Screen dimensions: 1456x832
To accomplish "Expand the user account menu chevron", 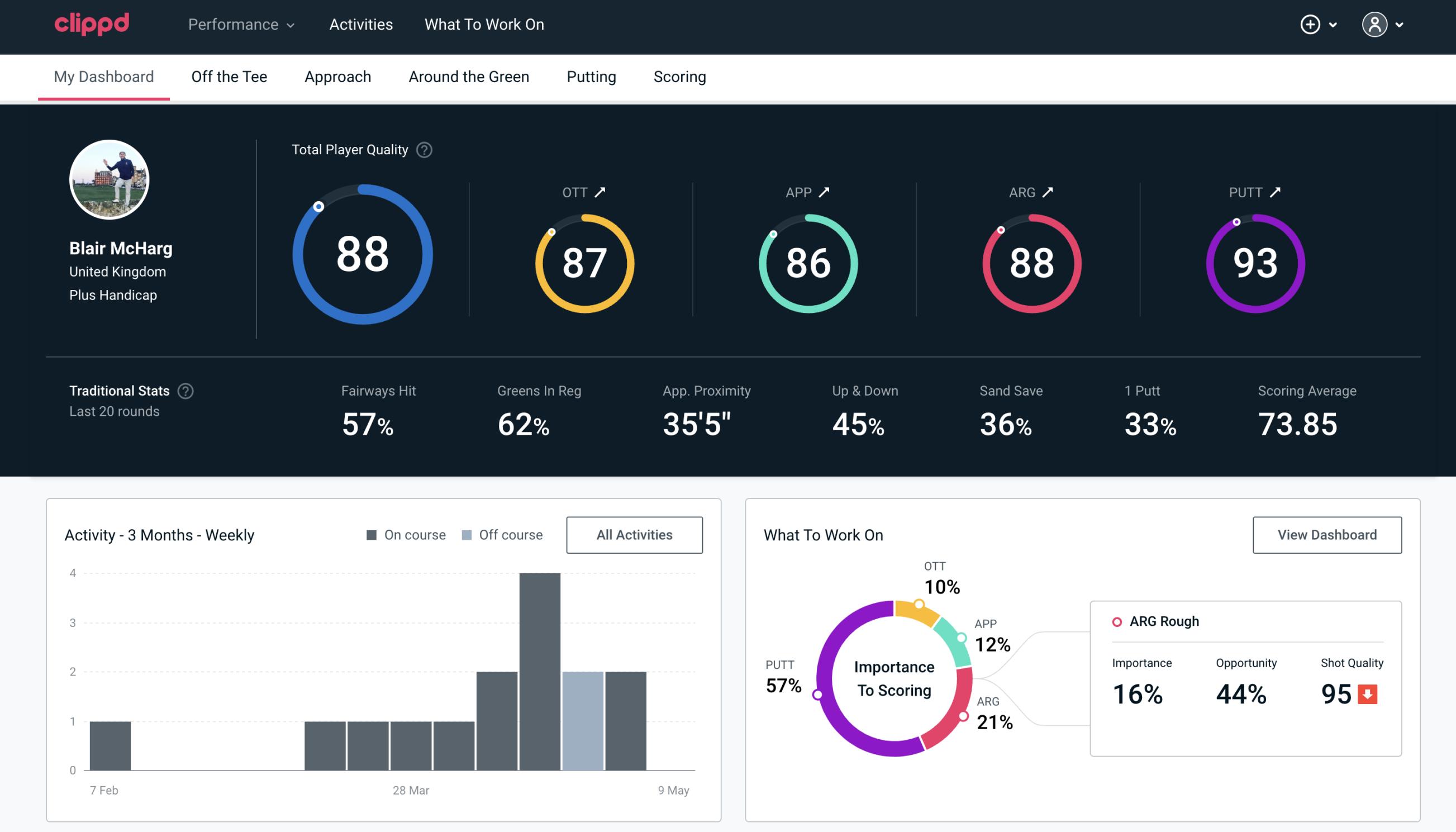I will click(1400, 25).
